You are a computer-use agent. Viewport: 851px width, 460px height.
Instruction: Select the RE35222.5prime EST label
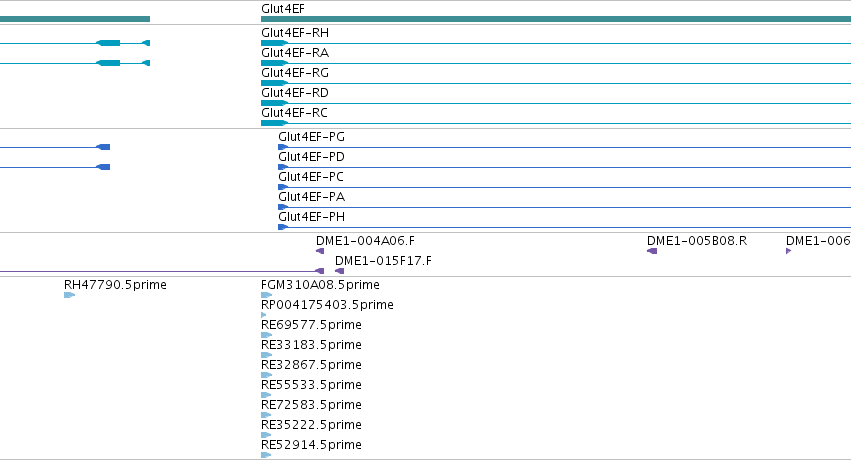(x=311, y=425)
